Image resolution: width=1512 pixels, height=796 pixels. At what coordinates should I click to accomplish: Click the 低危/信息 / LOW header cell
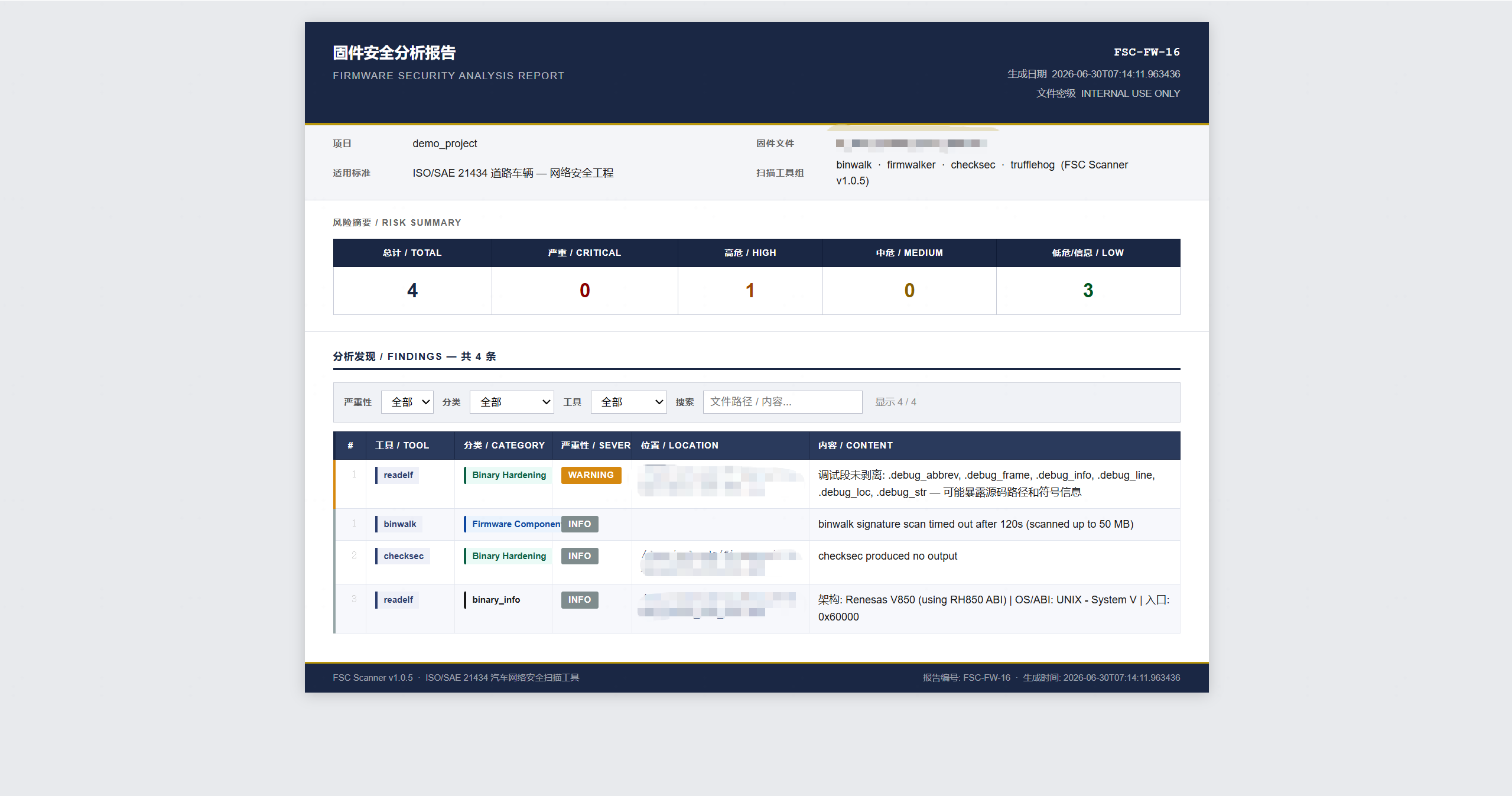[x=1088, y=253]
